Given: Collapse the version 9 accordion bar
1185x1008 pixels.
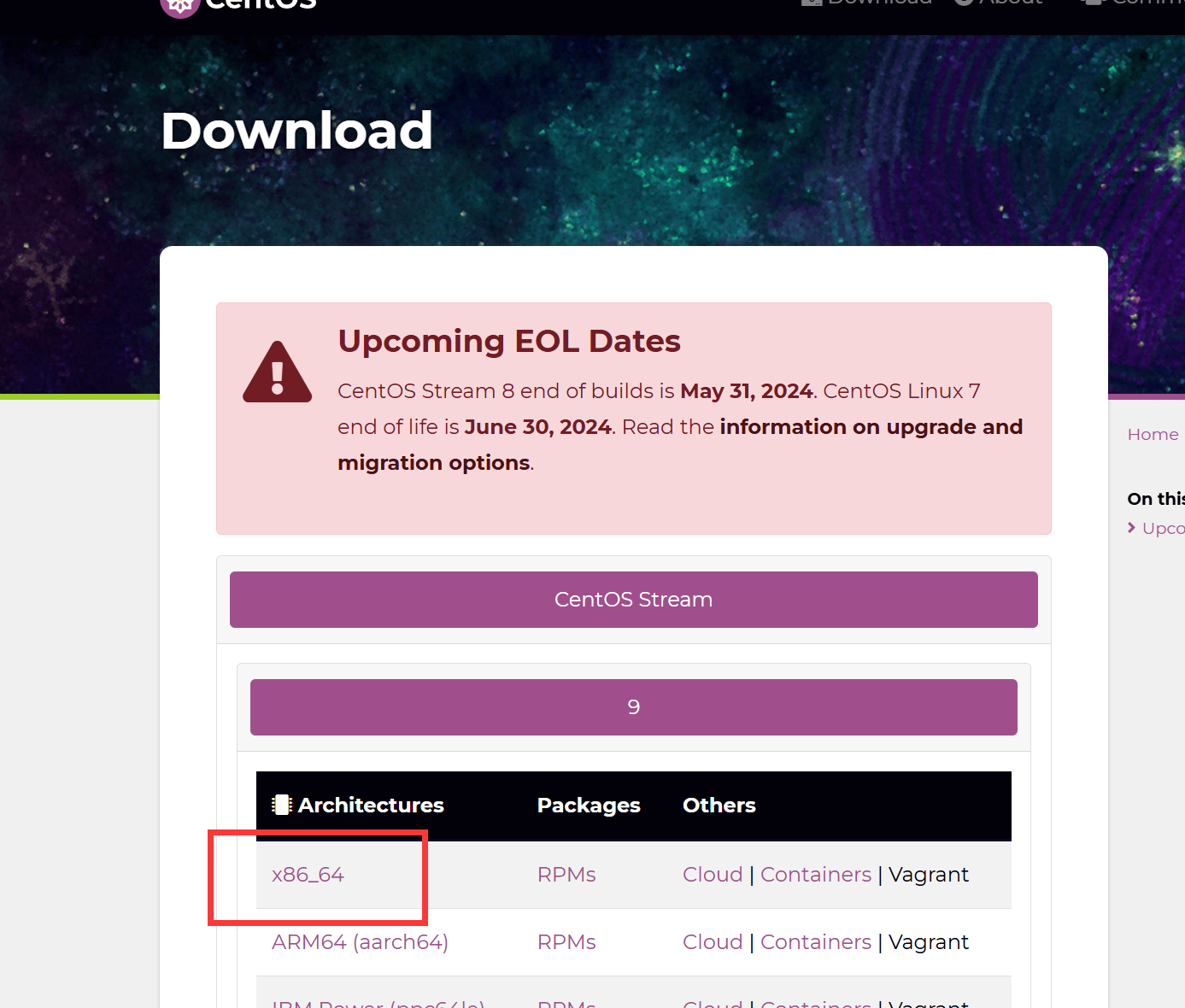Looking at the screenshot, I should point(633,707).
